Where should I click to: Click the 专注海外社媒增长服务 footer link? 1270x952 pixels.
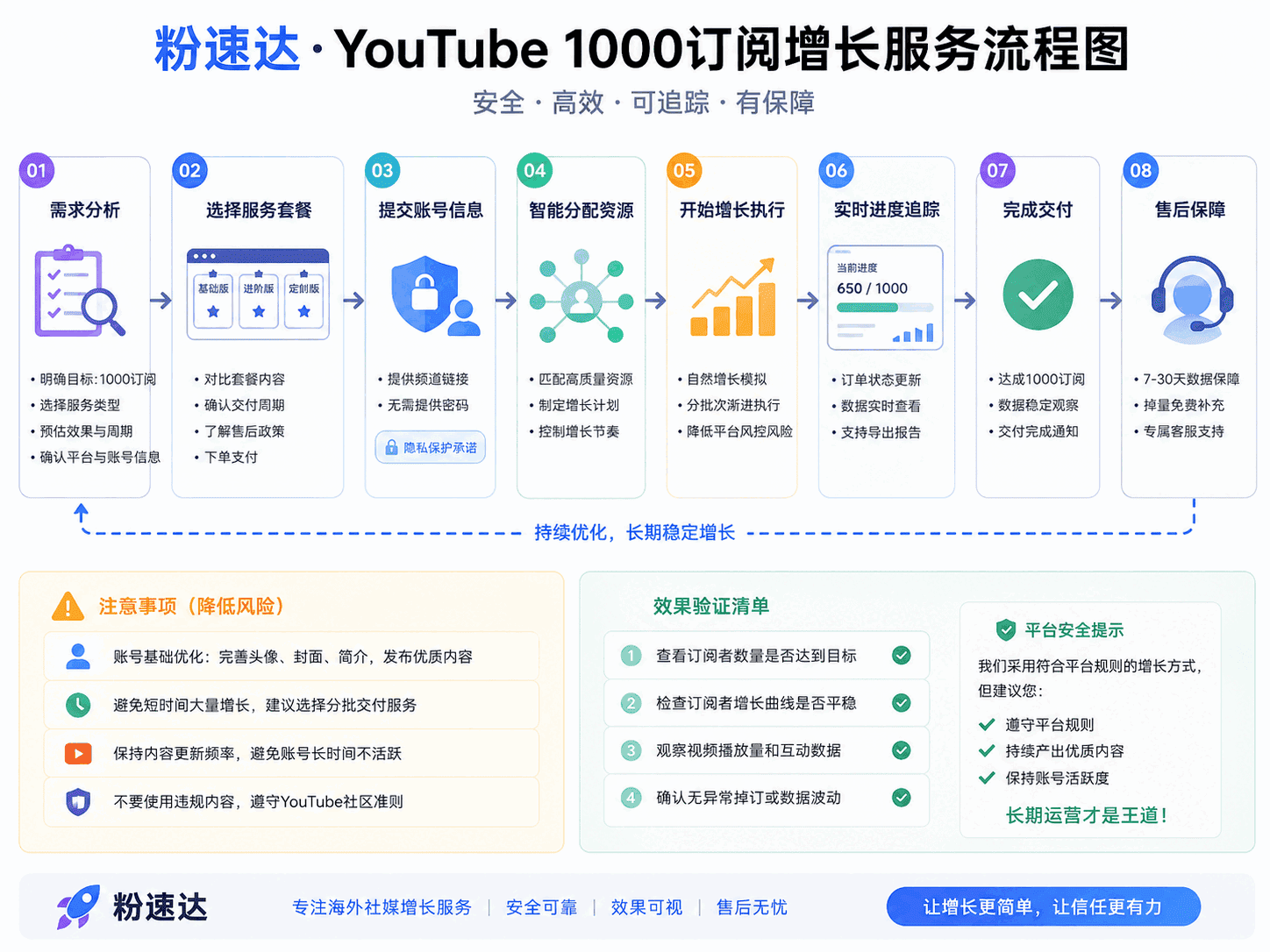(x=382, y=907)
